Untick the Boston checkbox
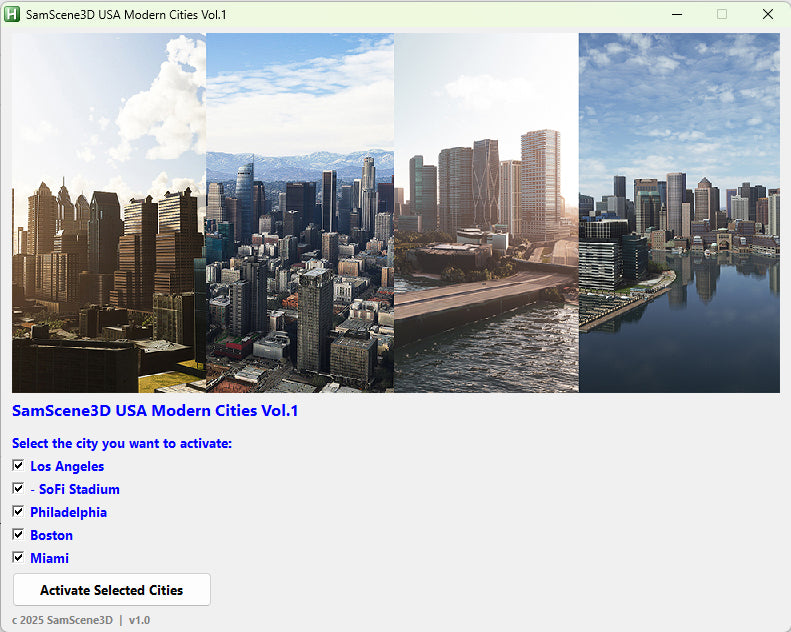 pos(18,535)
